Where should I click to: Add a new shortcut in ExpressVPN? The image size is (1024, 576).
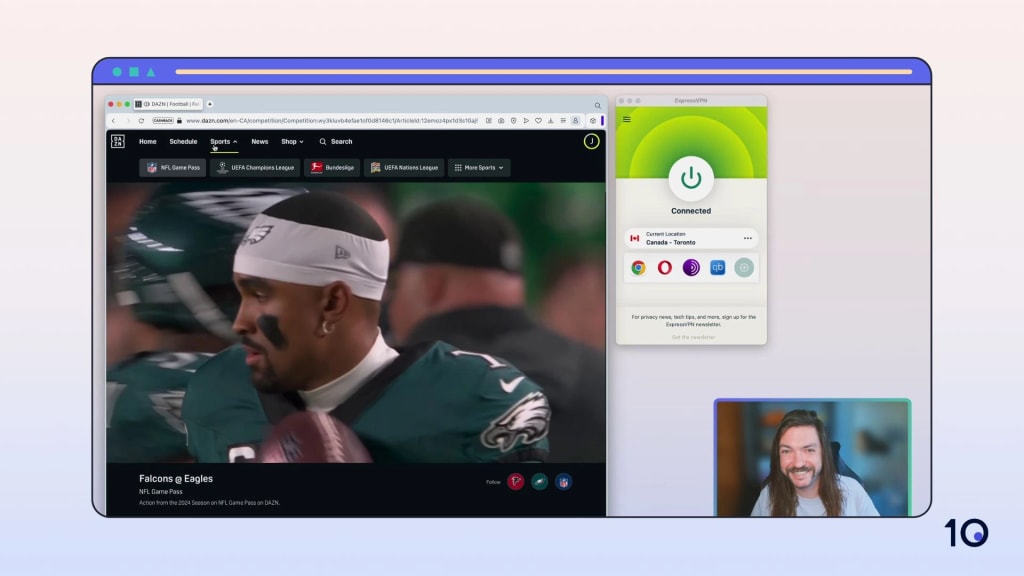tap(744, 268)
